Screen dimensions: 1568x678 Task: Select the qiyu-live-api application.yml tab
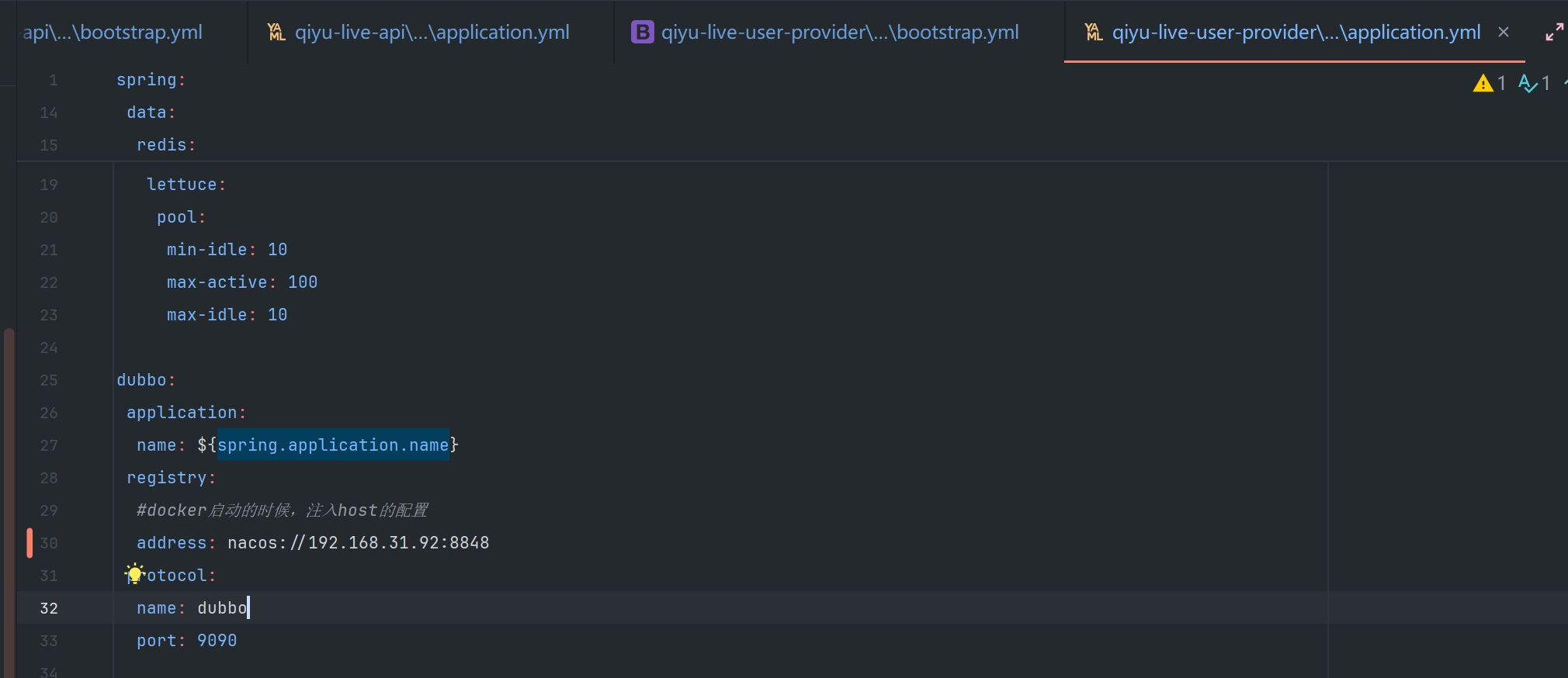click(432, 33)
